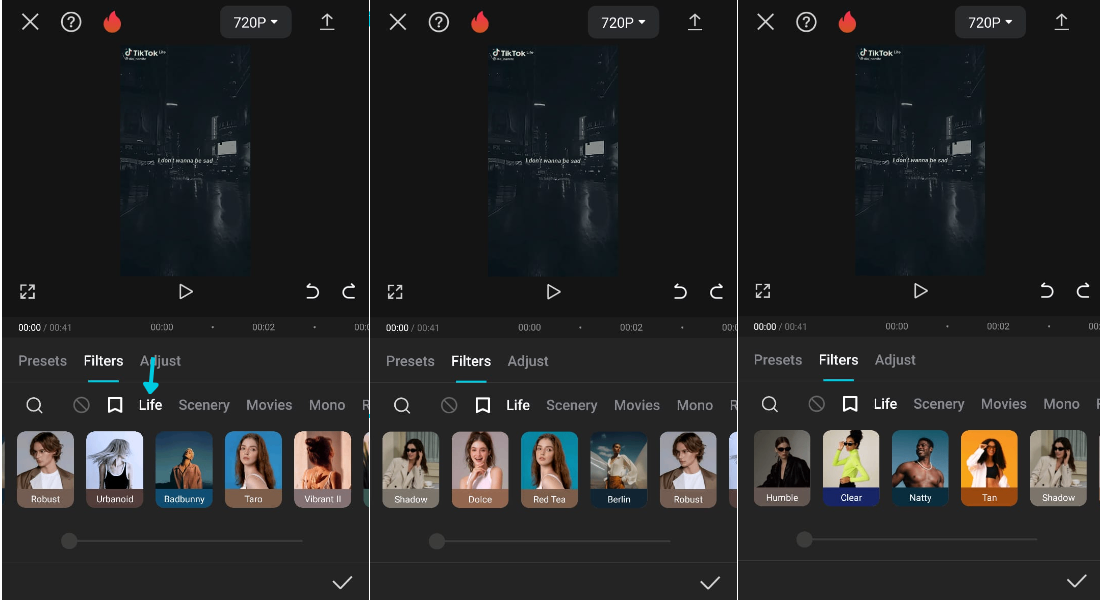The image size is (1100, 600).
Task: Tap the flame icon in the left screen
Action: tap(112, 22)
